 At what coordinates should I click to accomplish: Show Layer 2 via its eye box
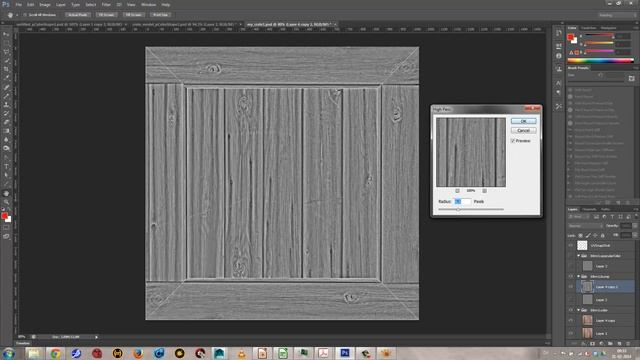[x=571, y=266]
